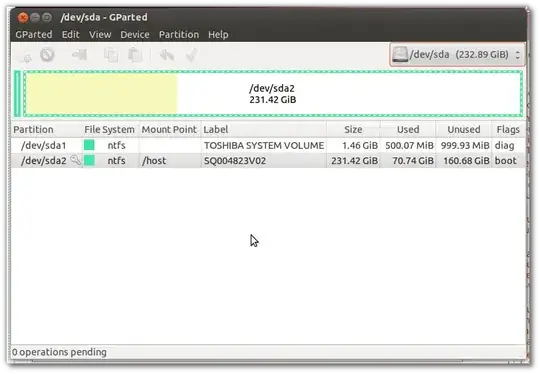Open the /dev/sda device selector dropdown
540x374 pixels.
[457, 54]
